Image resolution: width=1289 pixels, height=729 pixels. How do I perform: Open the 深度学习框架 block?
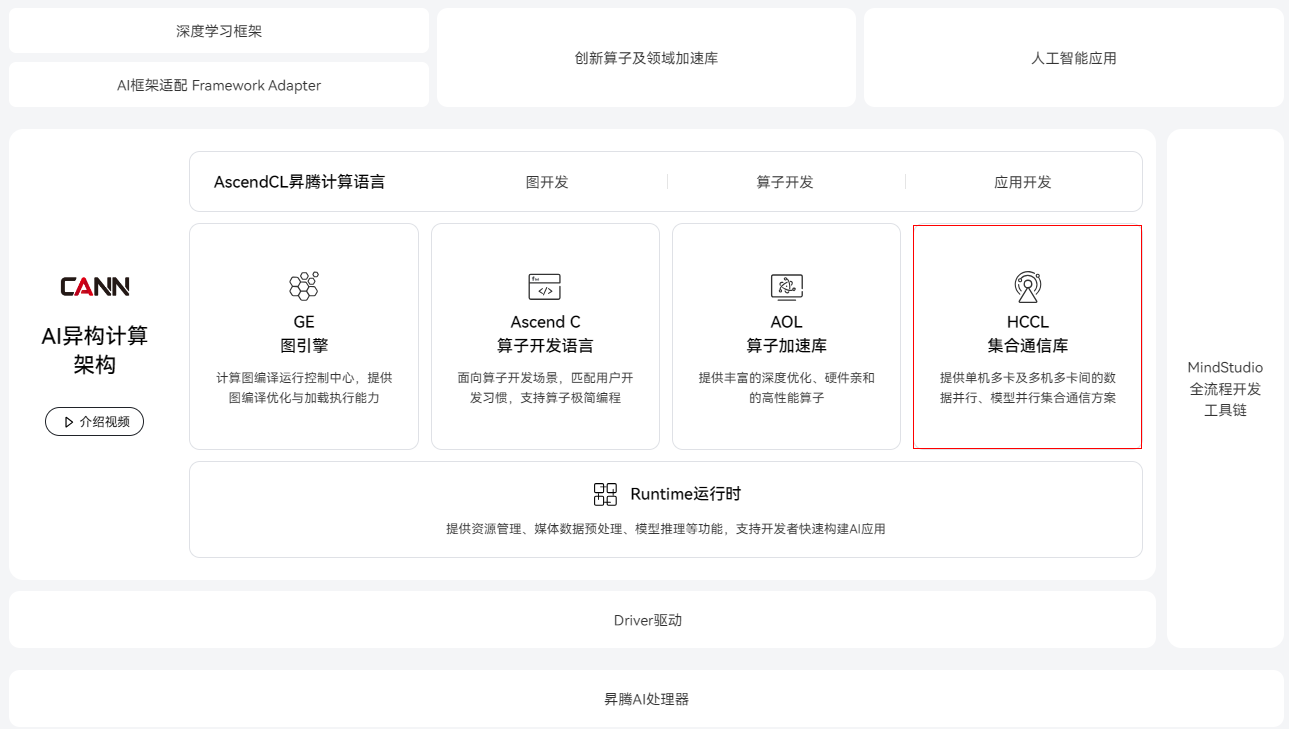(x=219, y=31)
